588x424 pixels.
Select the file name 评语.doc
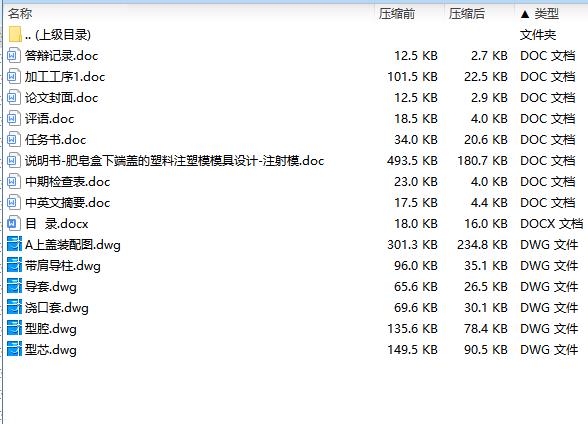click(x=50, y=119)
